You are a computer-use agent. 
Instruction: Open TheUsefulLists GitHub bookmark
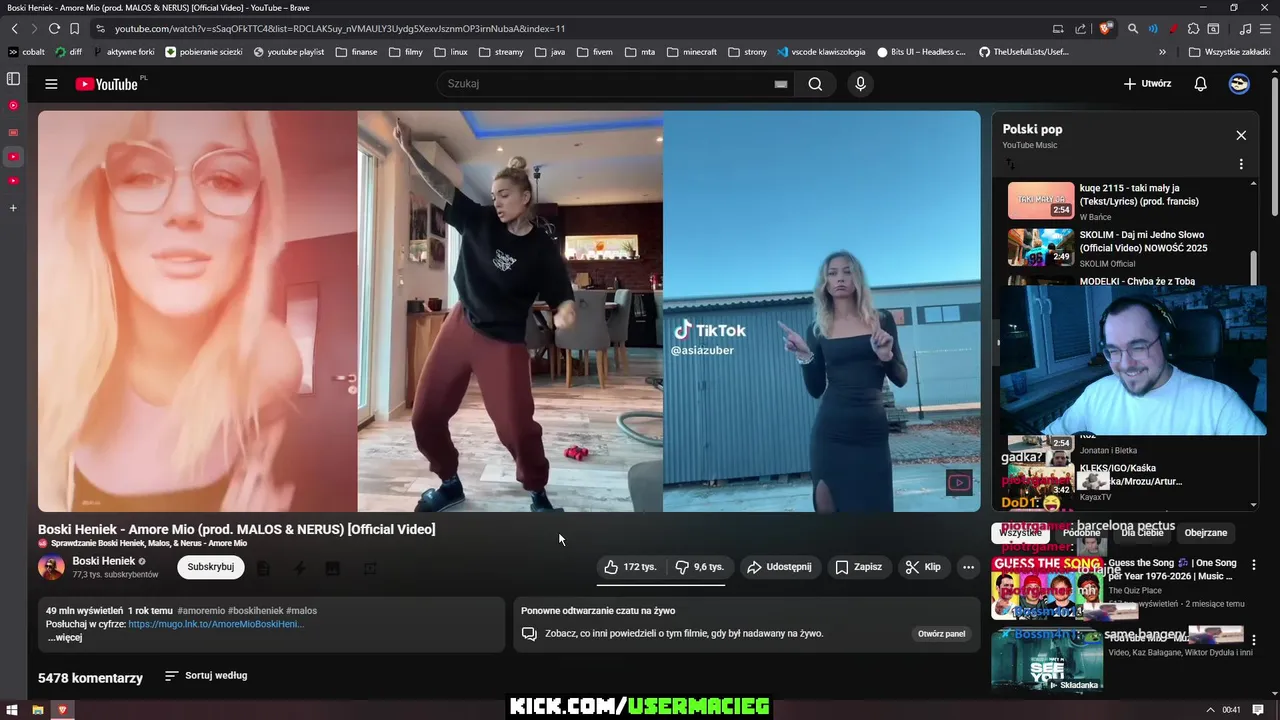click(1024, 52)
